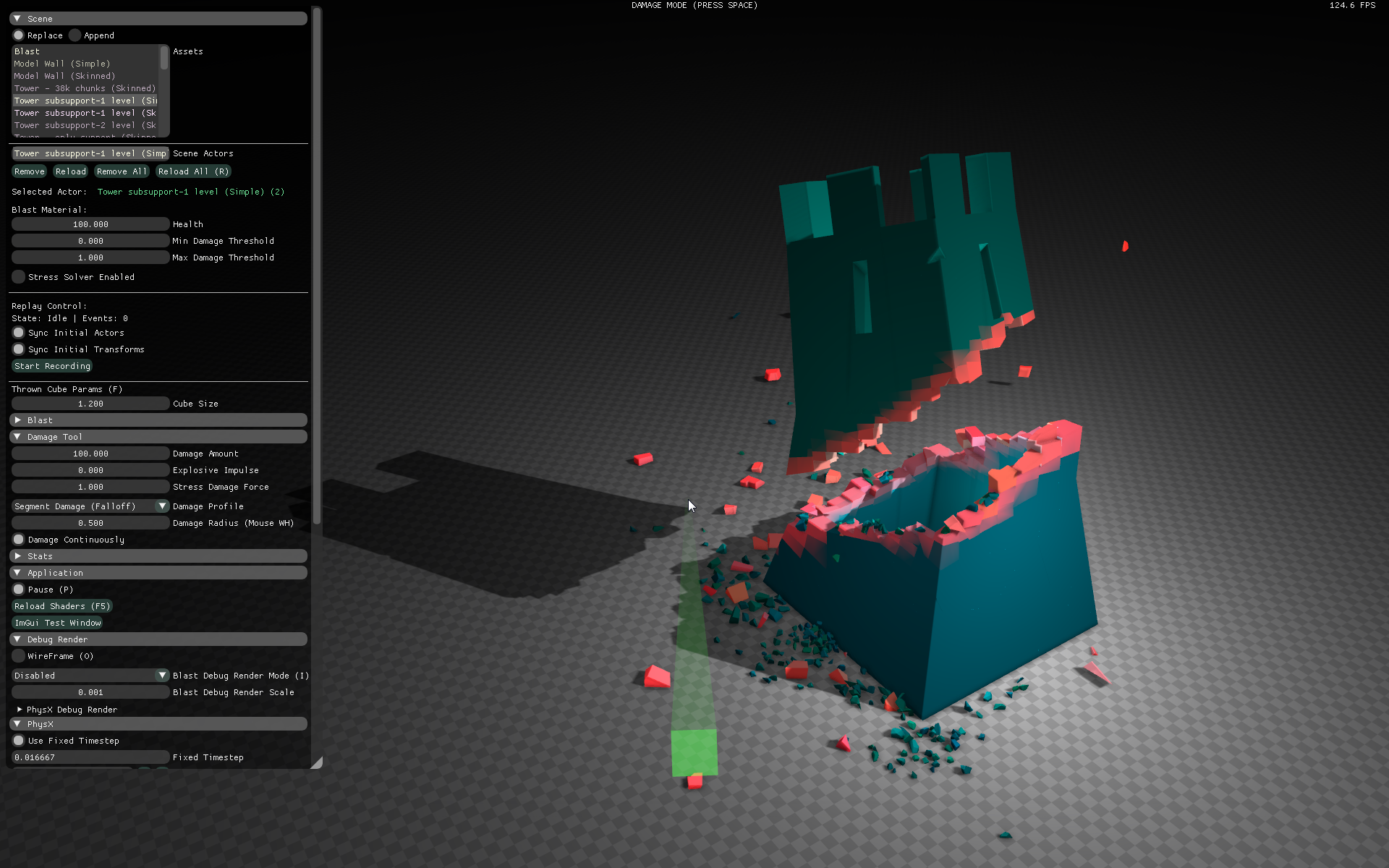Image resolution: width=1389 pixels, height=868 pixels.
Task: Toggle Damage Continuously checkbox
Action: (x=19, y=540)
